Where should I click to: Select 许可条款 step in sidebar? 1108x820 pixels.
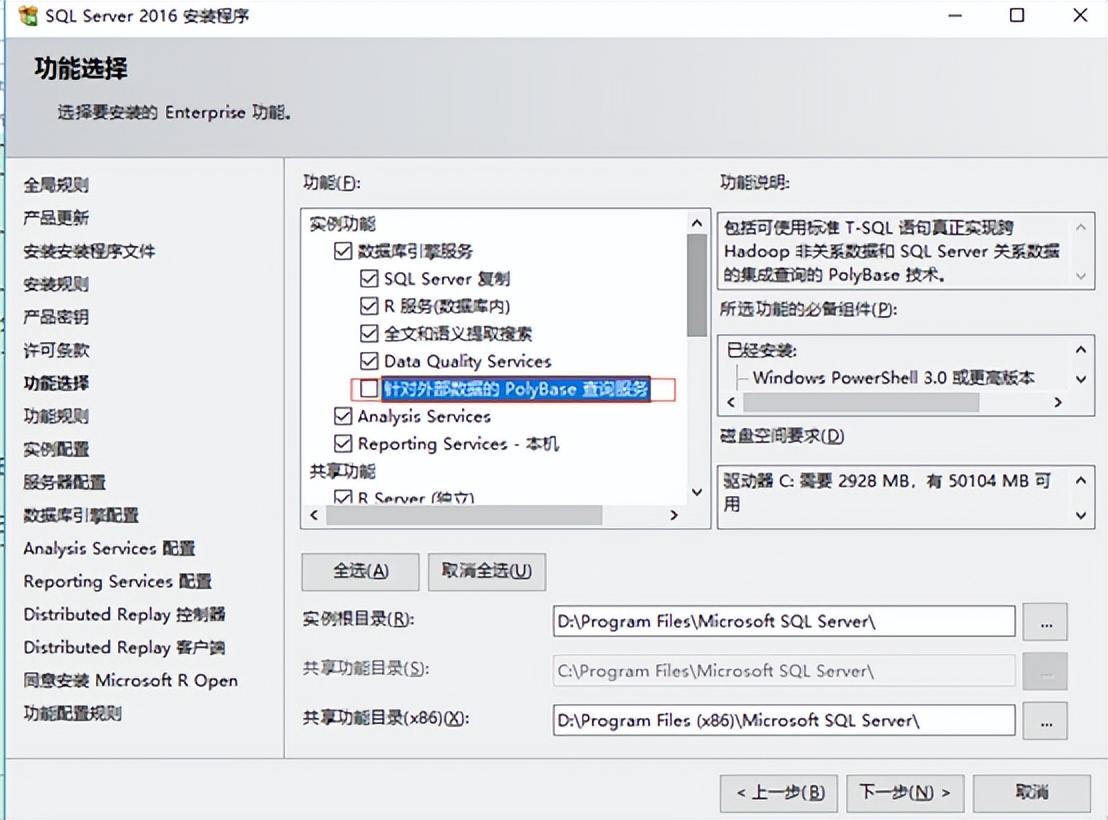click(56, 350)
